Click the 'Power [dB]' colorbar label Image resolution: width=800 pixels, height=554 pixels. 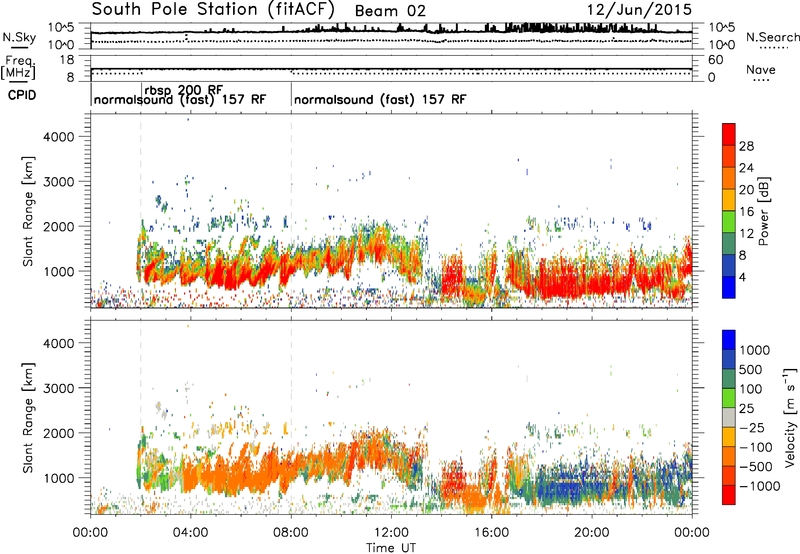point(763,211)
